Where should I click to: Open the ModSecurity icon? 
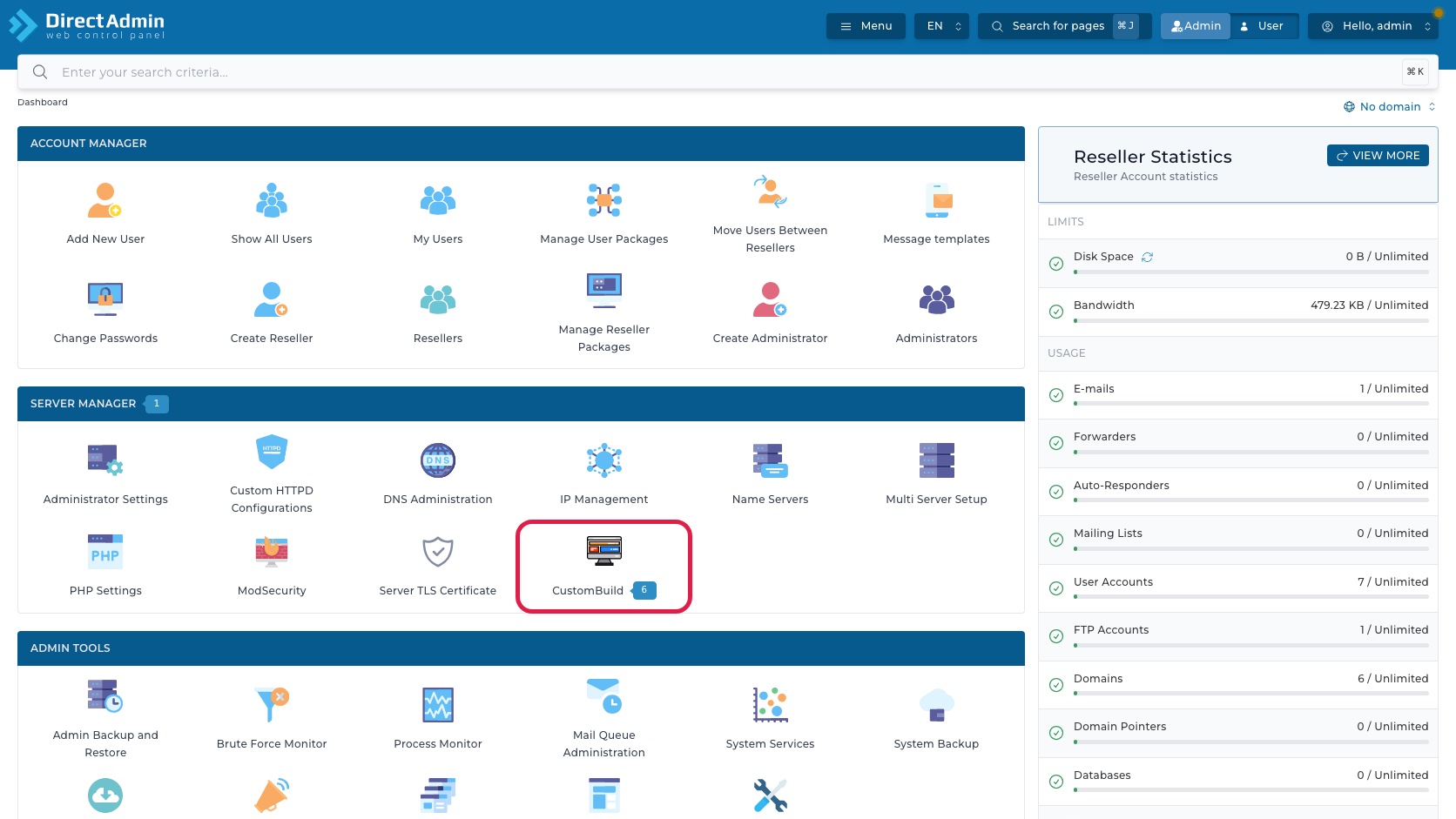272,552
